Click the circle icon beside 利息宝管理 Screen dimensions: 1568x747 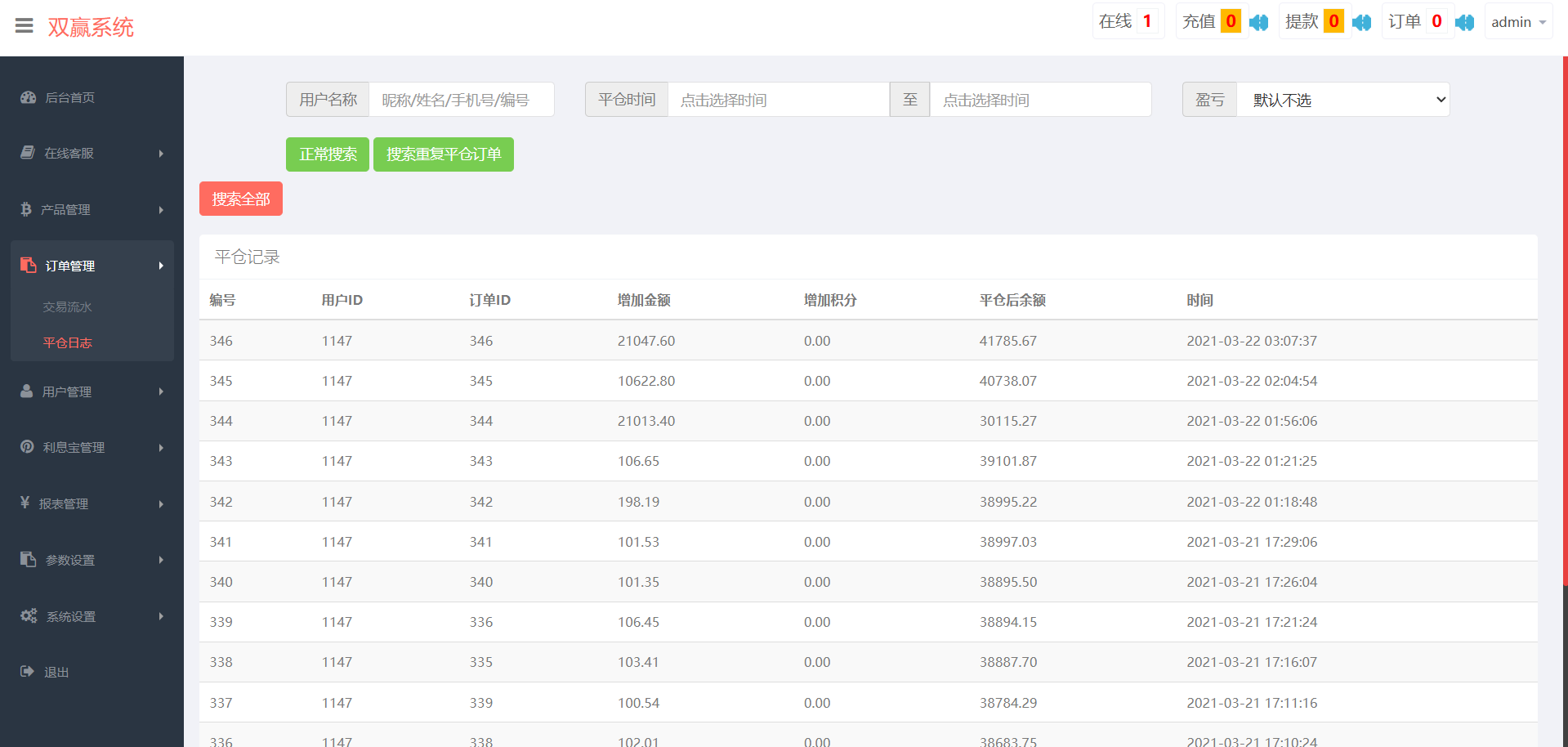[x=27, y=446]
